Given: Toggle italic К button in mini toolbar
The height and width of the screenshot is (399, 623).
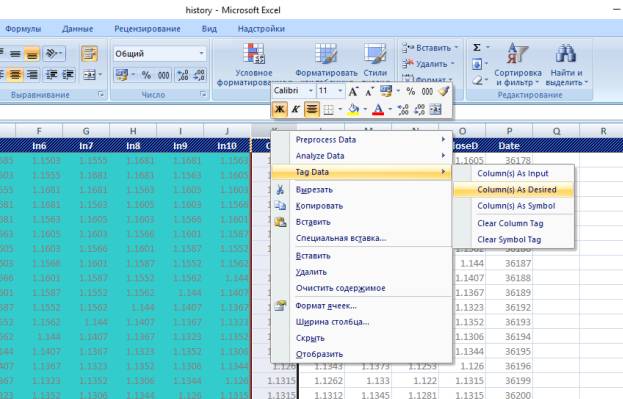Looking at the screenshot, I should coord(295,109).
